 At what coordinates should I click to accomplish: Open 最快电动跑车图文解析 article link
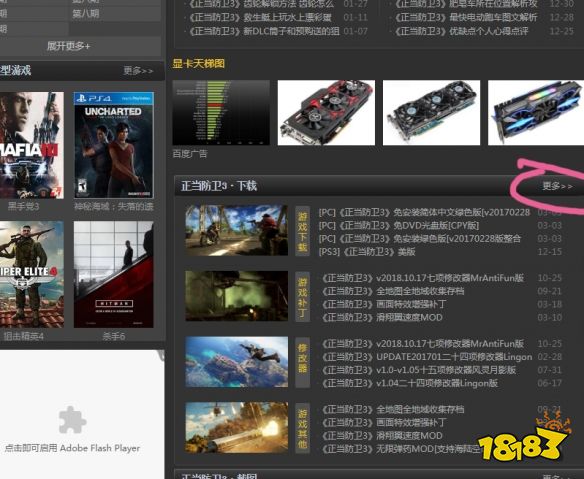pyautogui.click(x=466, y=18)
